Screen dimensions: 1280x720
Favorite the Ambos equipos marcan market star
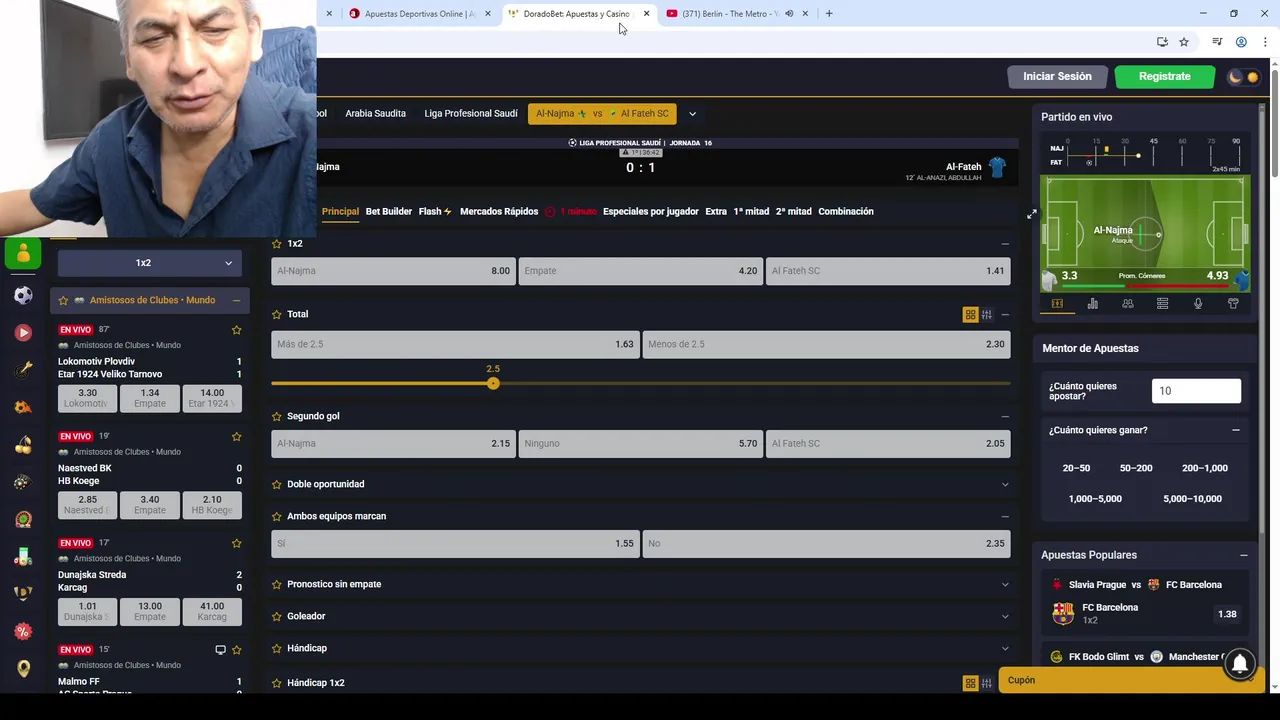277,516
